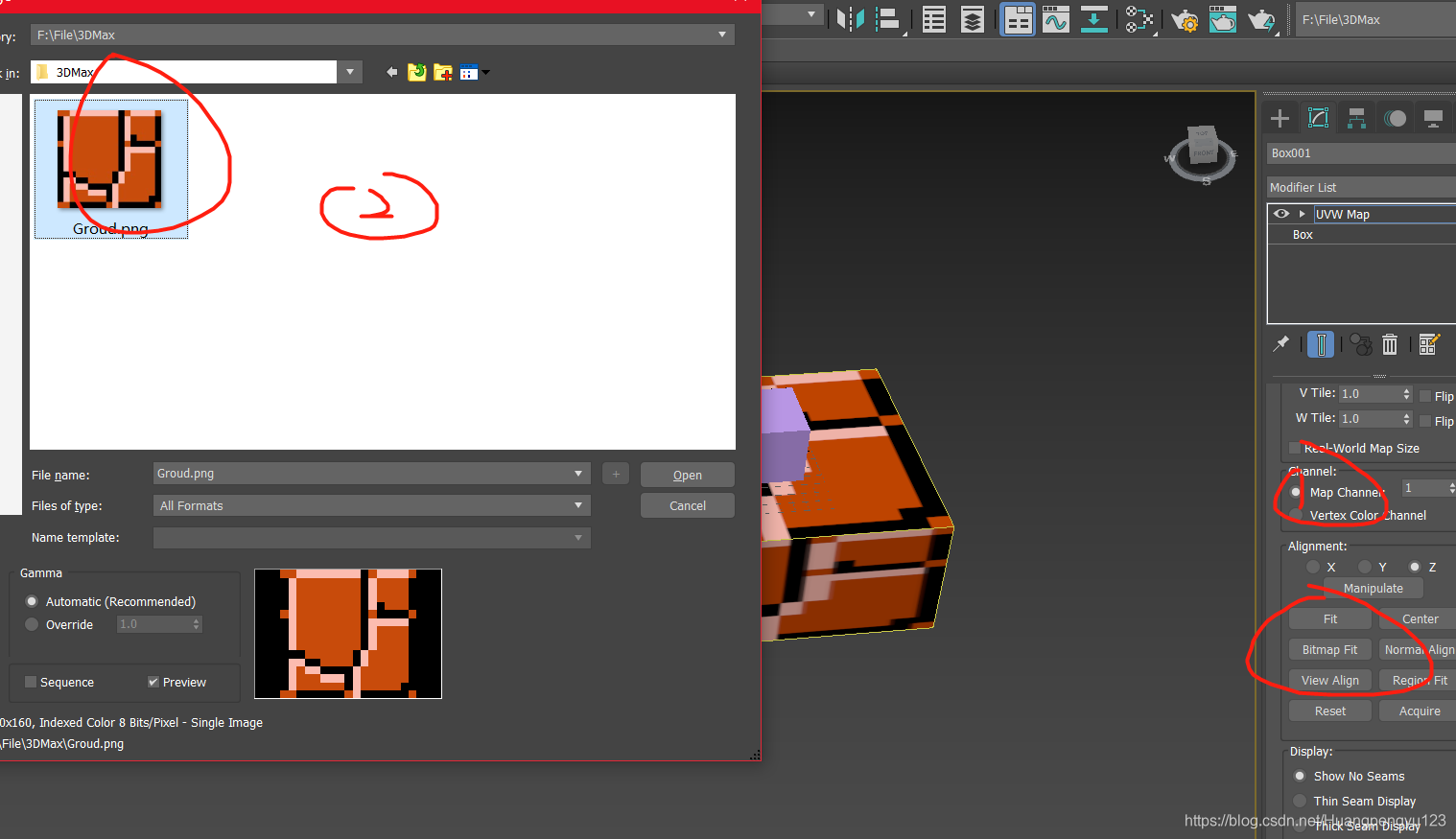Click the Open button
This screenshot has height=839, width=1456.
[x=688, y=475]
